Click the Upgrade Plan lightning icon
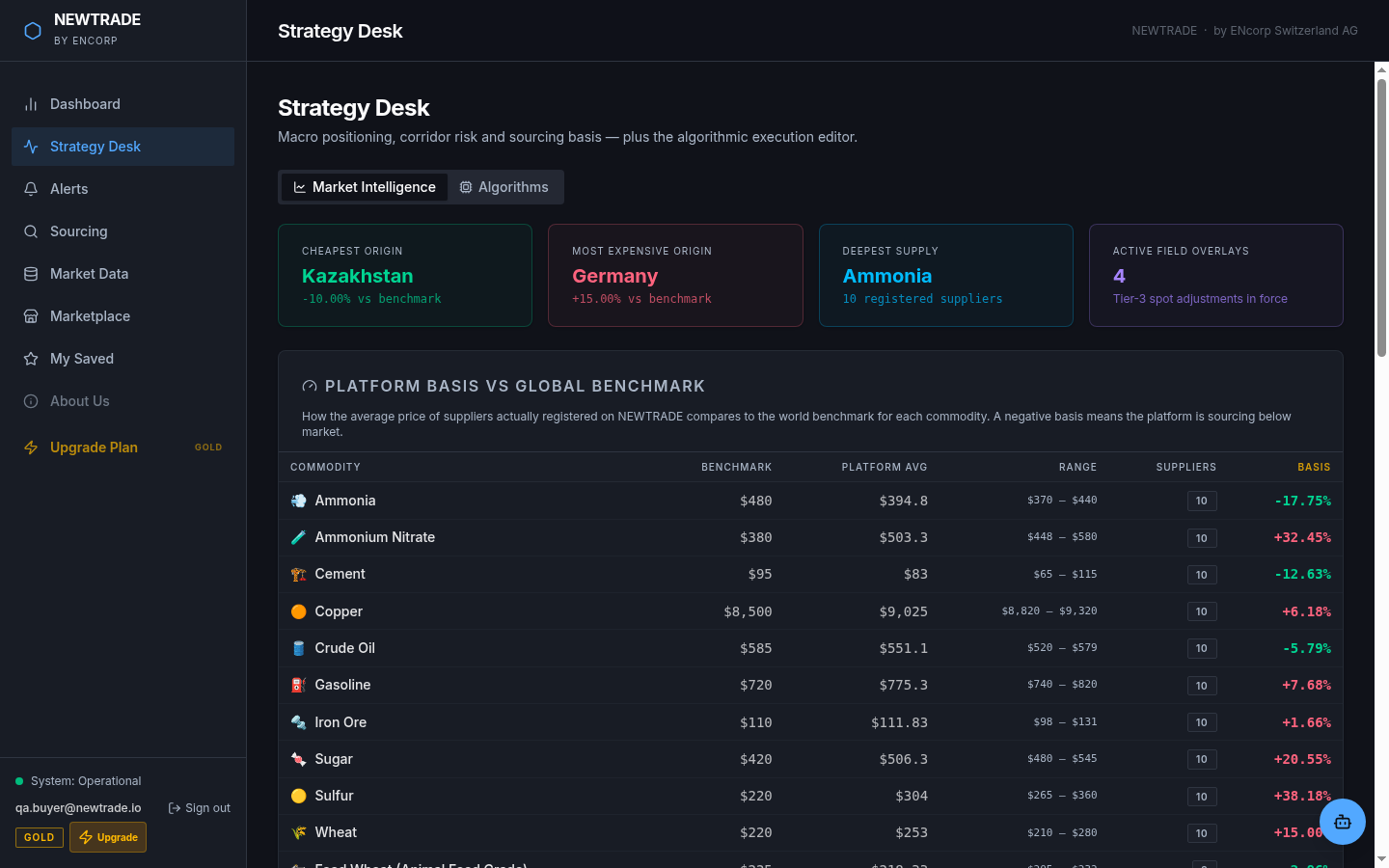Screen dimensions: 1389x868 click(31, 448)
